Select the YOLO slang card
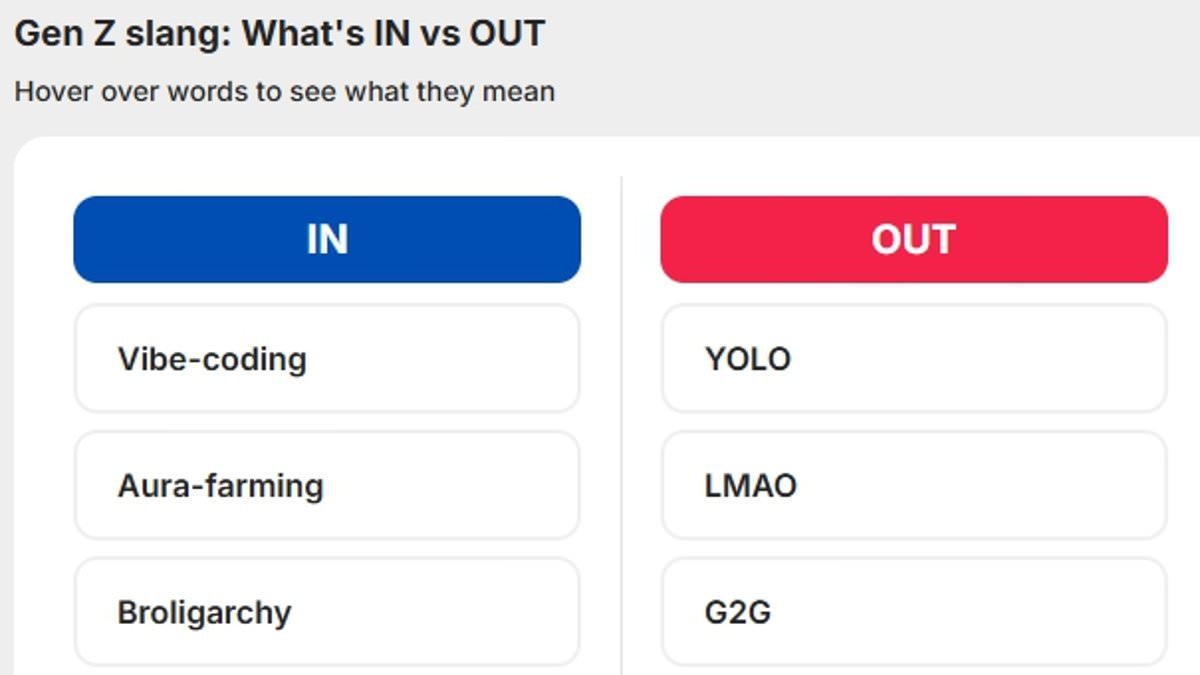This screenshot has height=675, width=1200. (913, 359)
